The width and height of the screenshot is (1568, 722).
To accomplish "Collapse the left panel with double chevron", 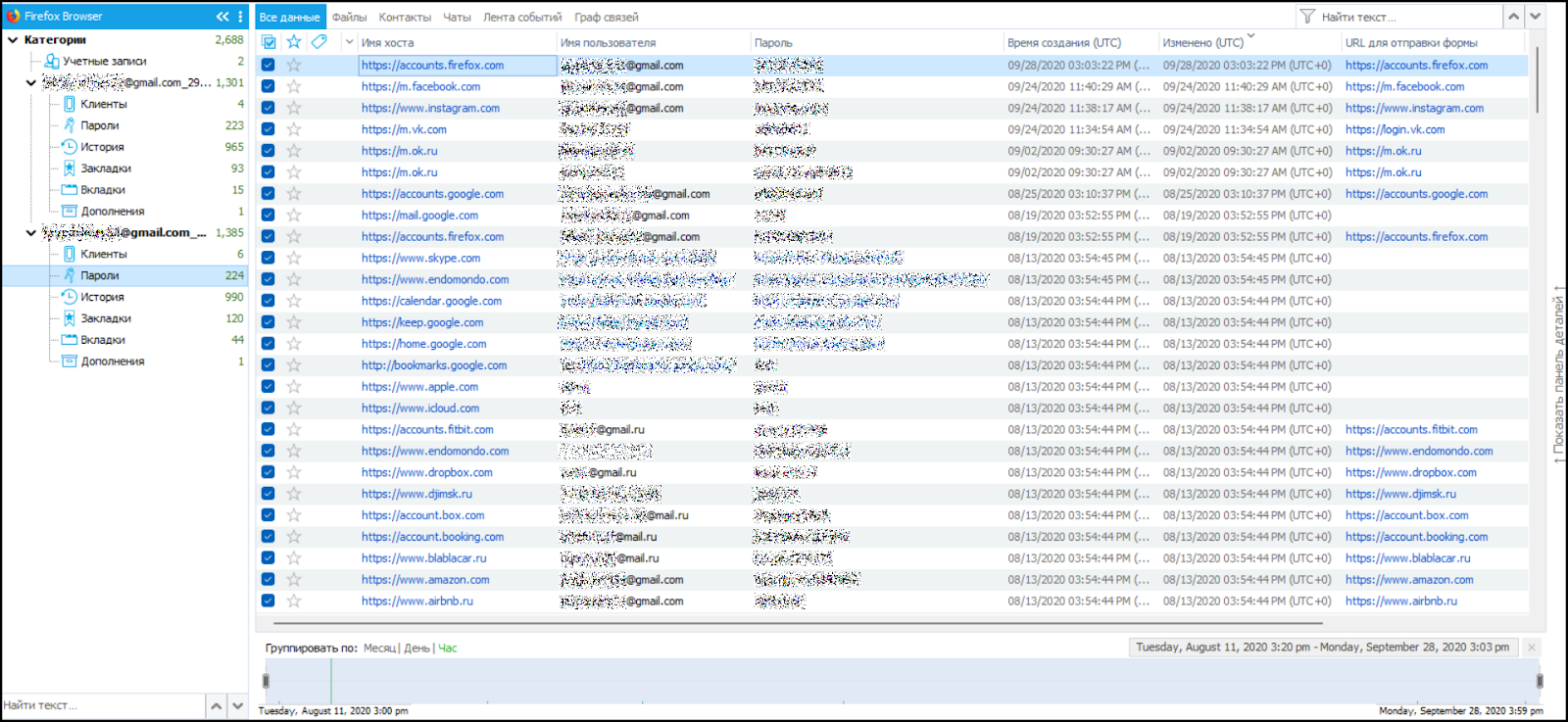I will tap(222, 16).
